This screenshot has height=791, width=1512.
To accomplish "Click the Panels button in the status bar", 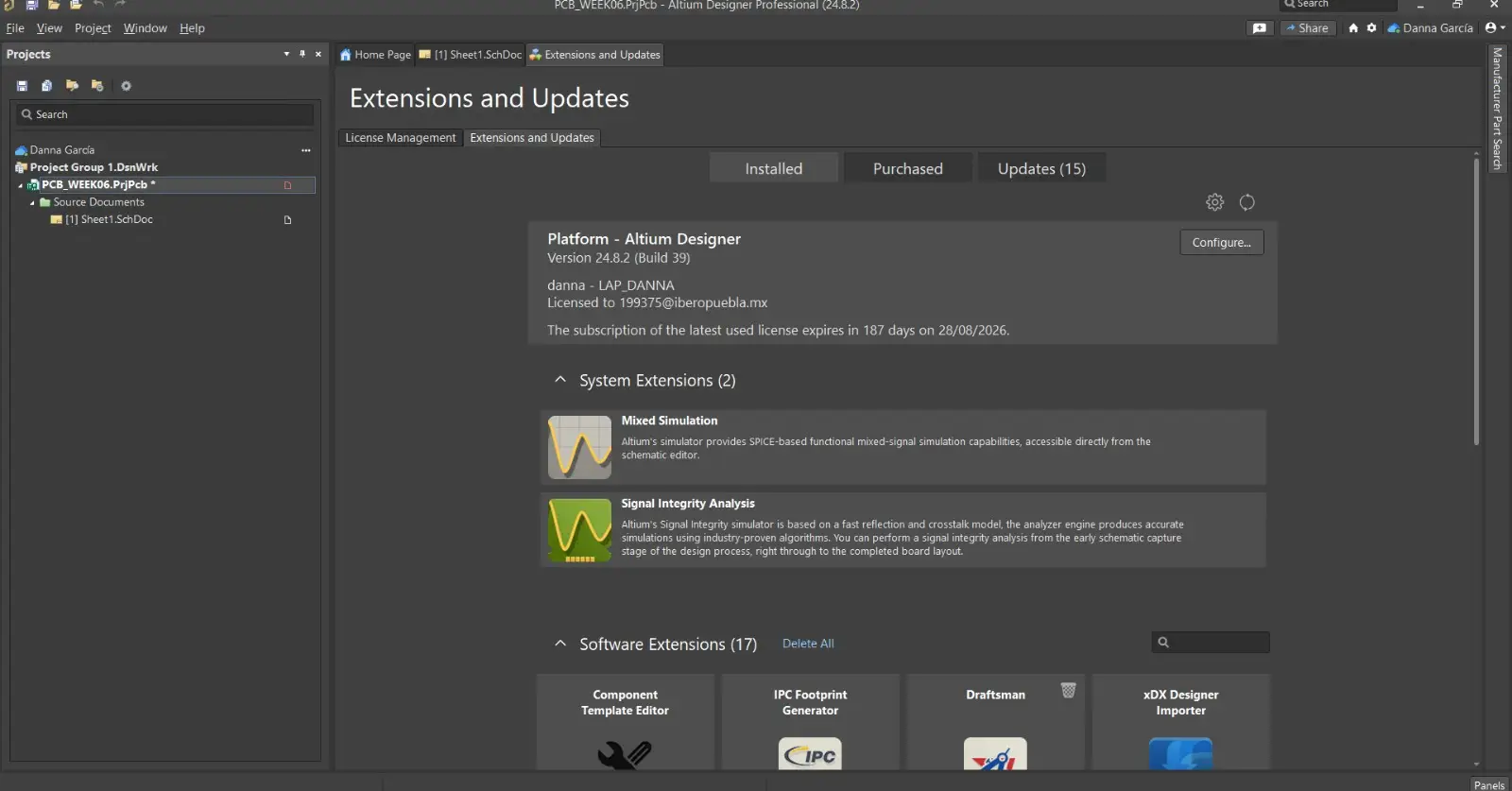I will coord(1489,784).
